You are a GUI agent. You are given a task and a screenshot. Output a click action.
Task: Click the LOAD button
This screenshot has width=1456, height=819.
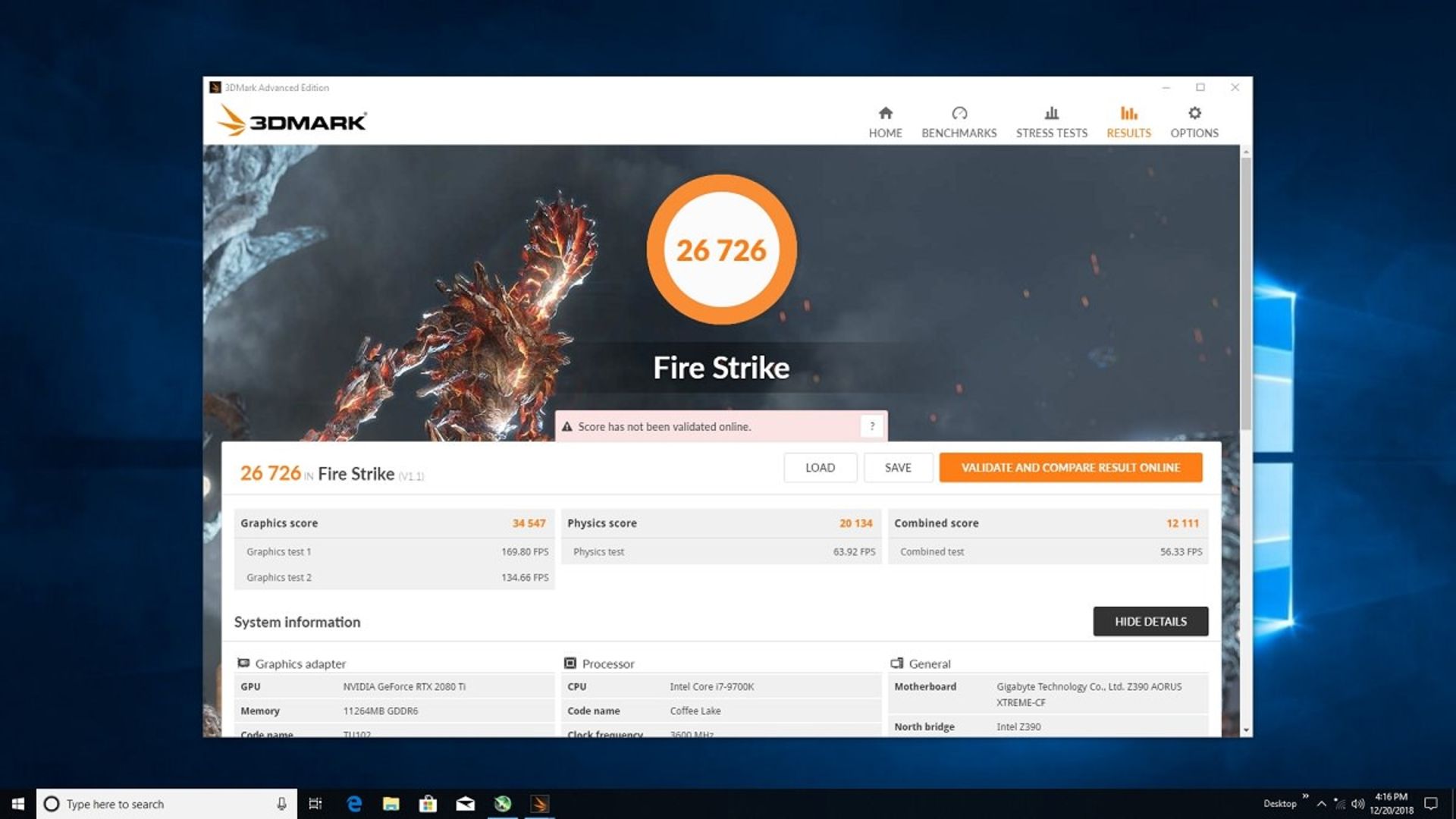(x=820, y=468)
